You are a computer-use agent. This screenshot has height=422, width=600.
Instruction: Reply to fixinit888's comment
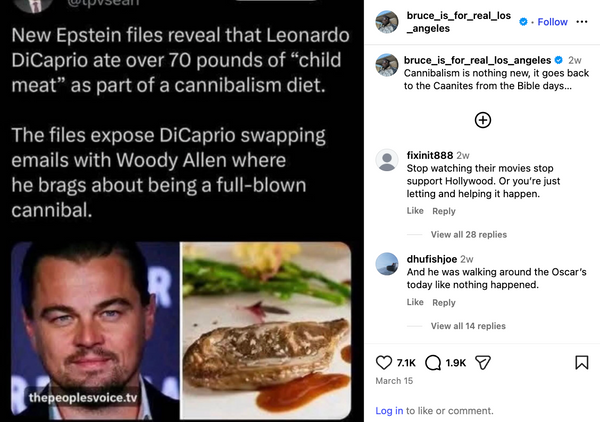tap(443, 211)
